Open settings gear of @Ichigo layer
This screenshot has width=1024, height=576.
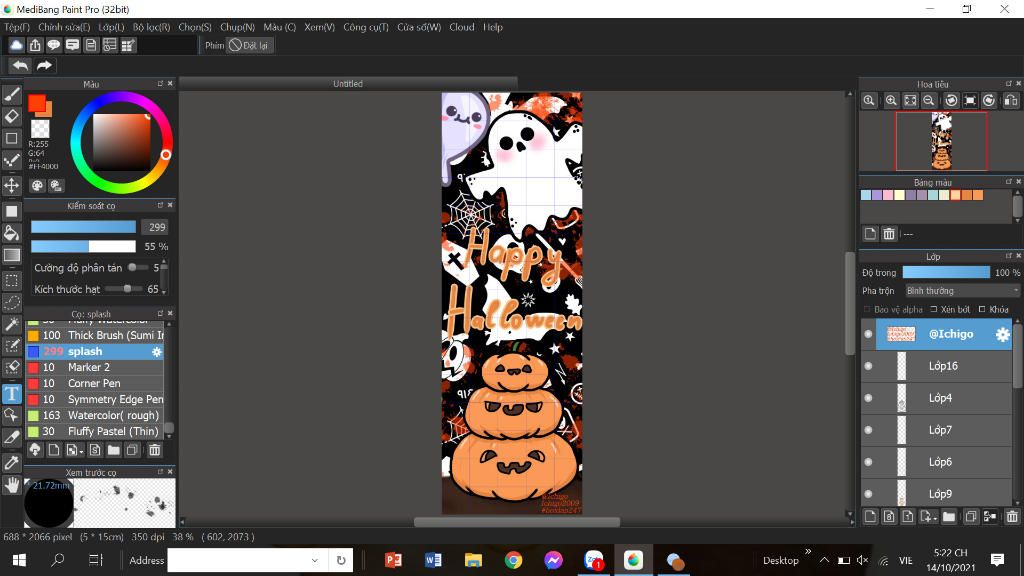(x=1002, y=334)
